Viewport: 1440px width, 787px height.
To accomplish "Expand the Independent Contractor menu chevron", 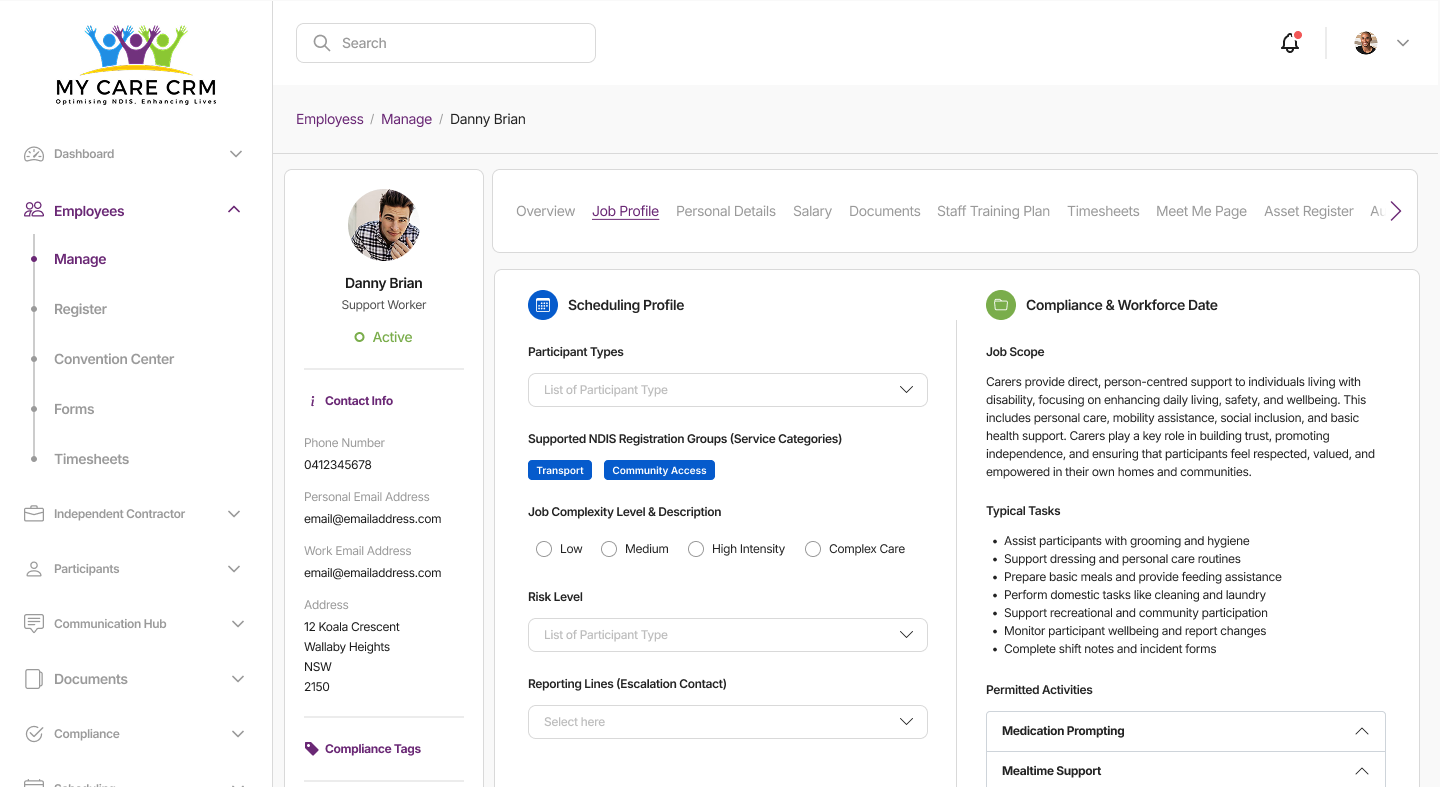I will [234, 514].
